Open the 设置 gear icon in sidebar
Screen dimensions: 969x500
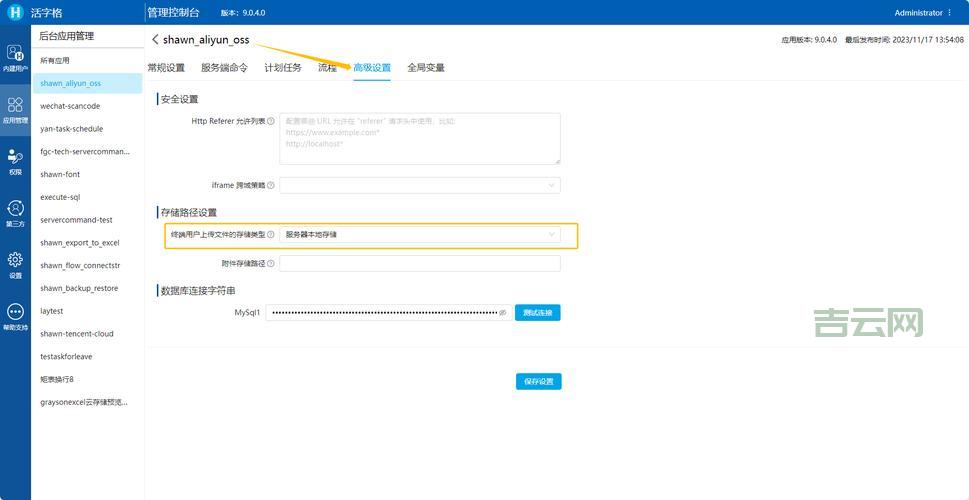tap(15, 264)
